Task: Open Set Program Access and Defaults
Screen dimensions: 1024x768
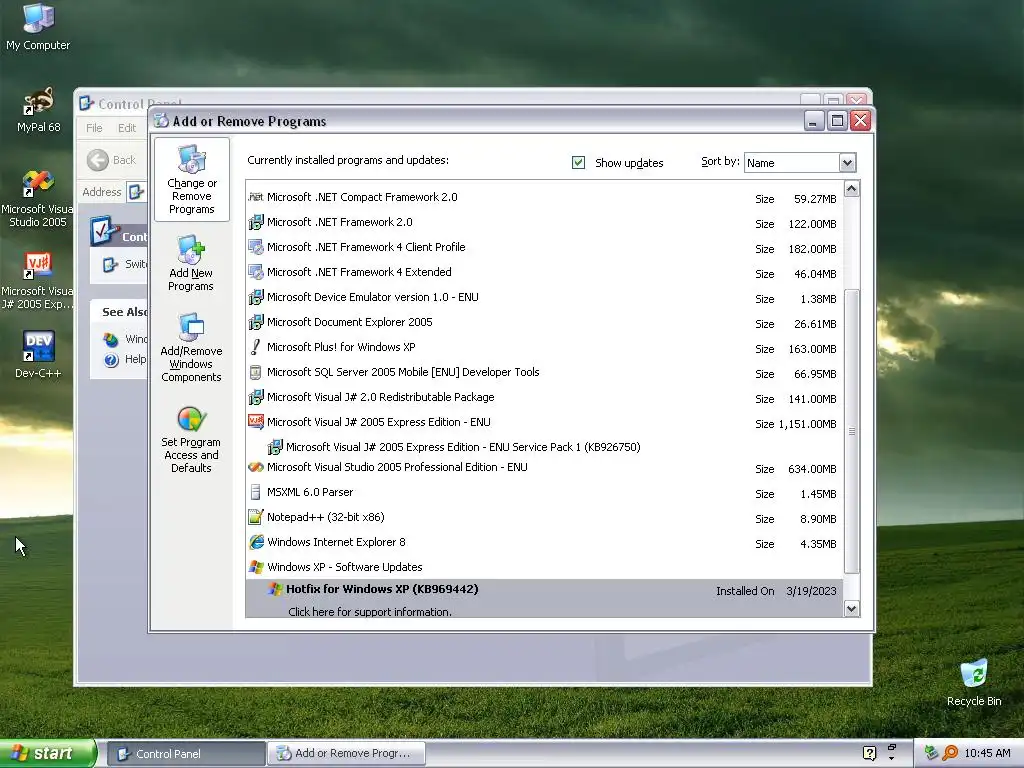Action: point(191,439)
